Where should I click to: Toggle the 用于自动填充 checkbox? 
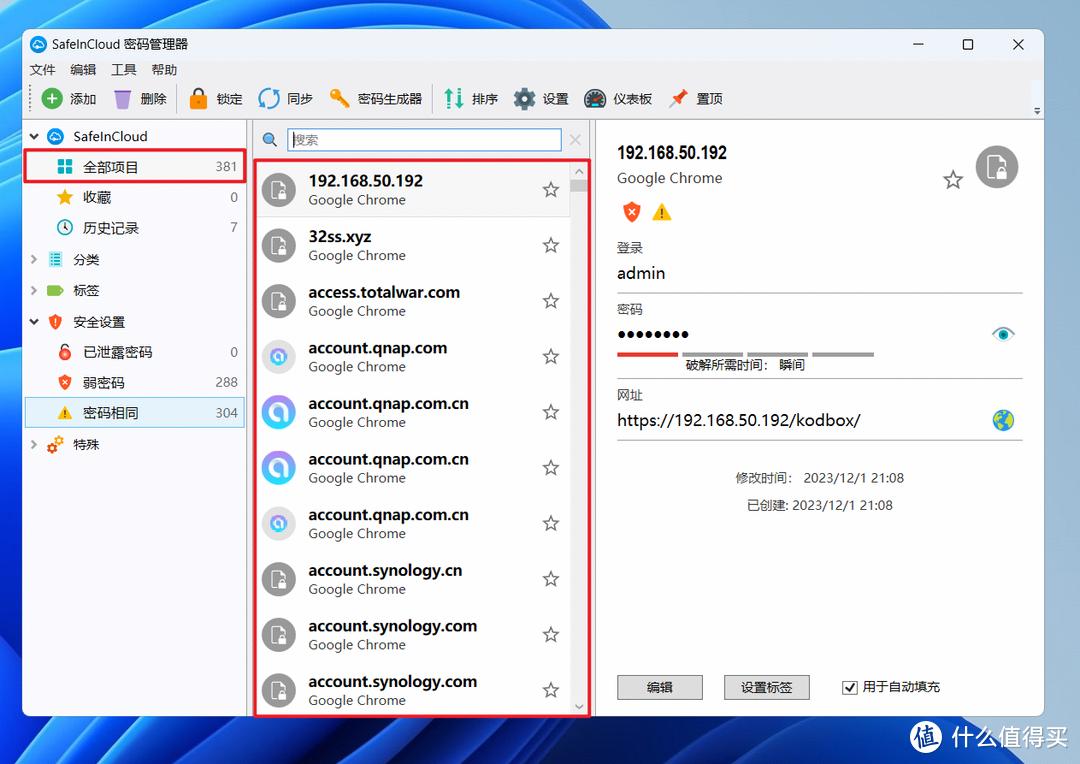click(850, 687)
